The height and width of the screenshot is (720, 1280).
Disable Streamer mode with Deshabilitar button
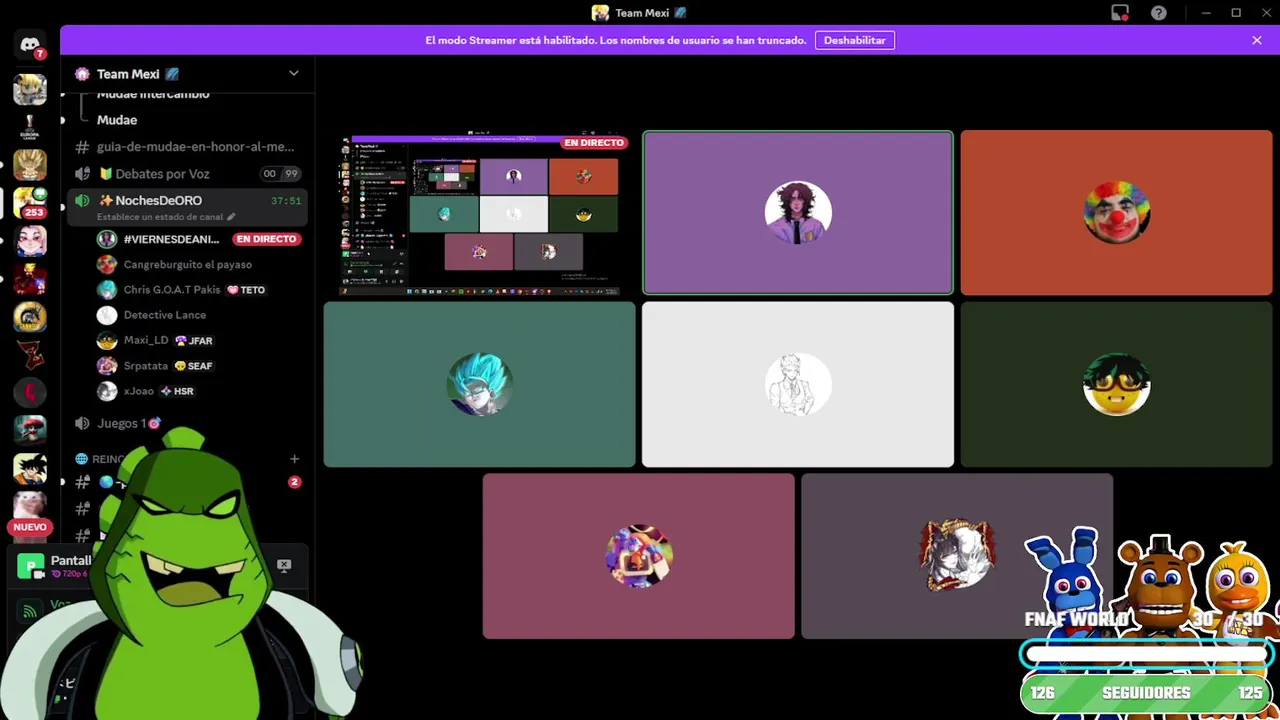854,40
